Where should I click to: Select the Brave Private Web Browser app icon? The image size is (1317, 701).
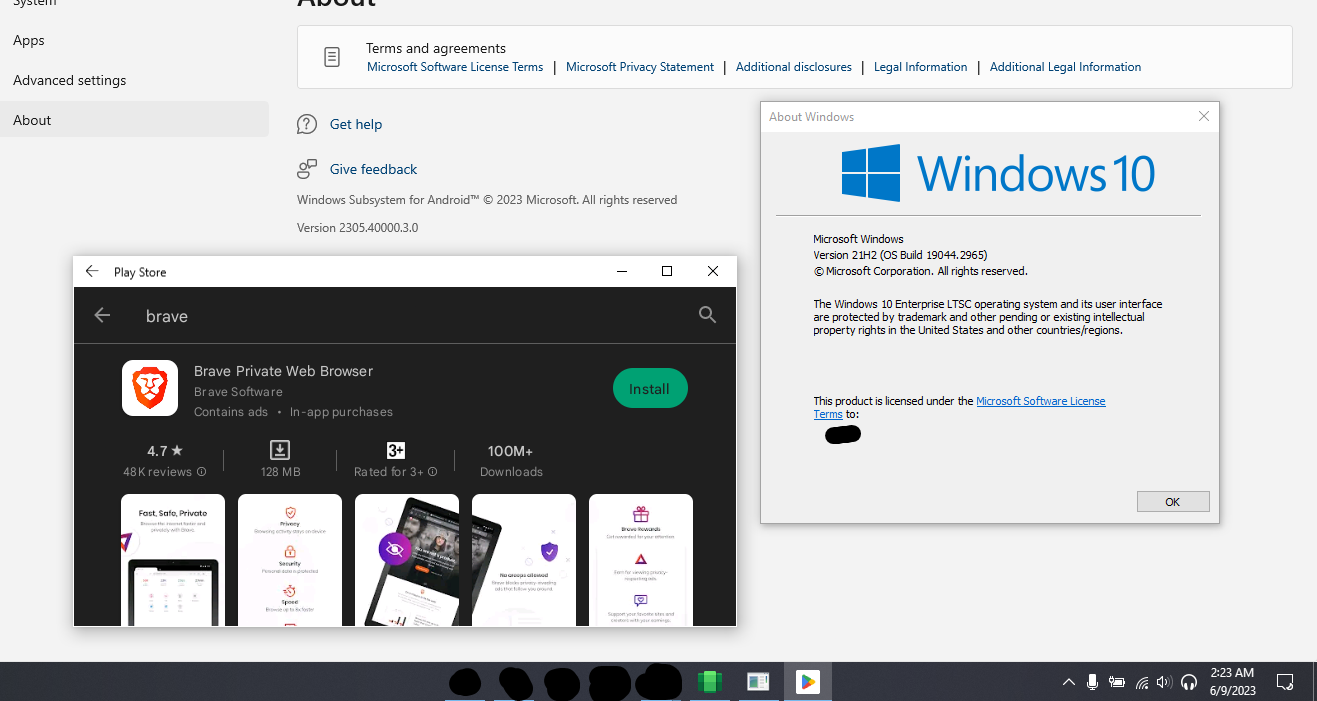(150, 388)
